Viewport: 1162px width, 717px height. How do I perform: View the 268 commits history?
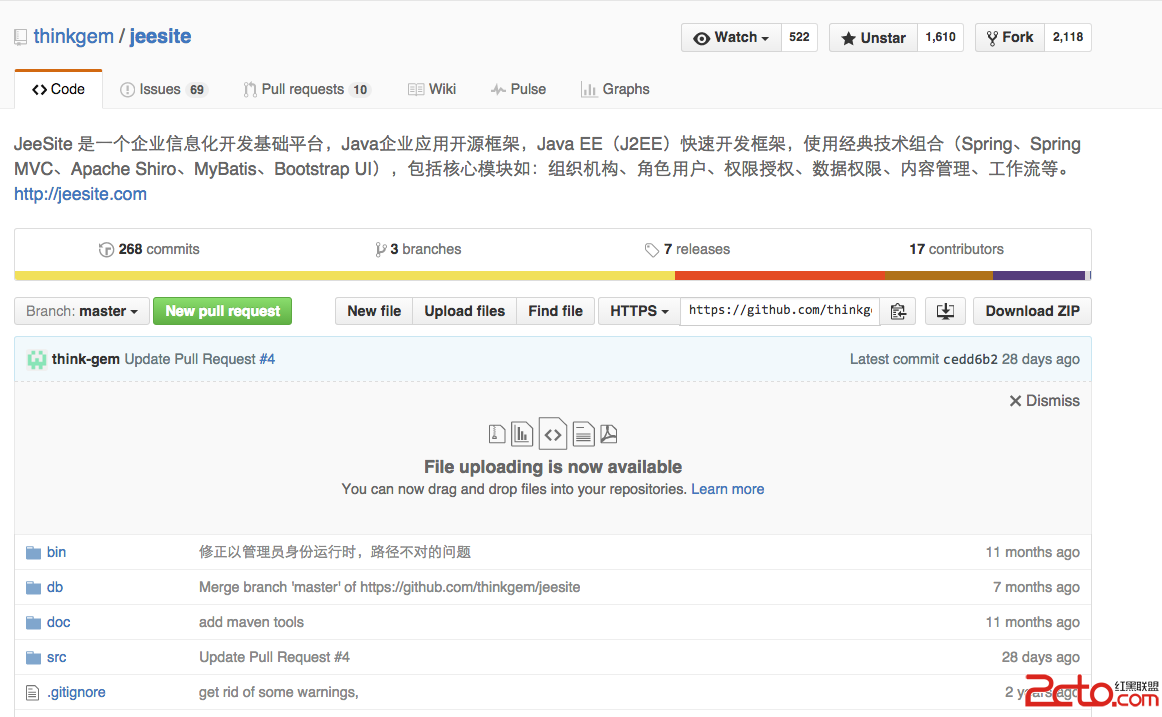149,250
